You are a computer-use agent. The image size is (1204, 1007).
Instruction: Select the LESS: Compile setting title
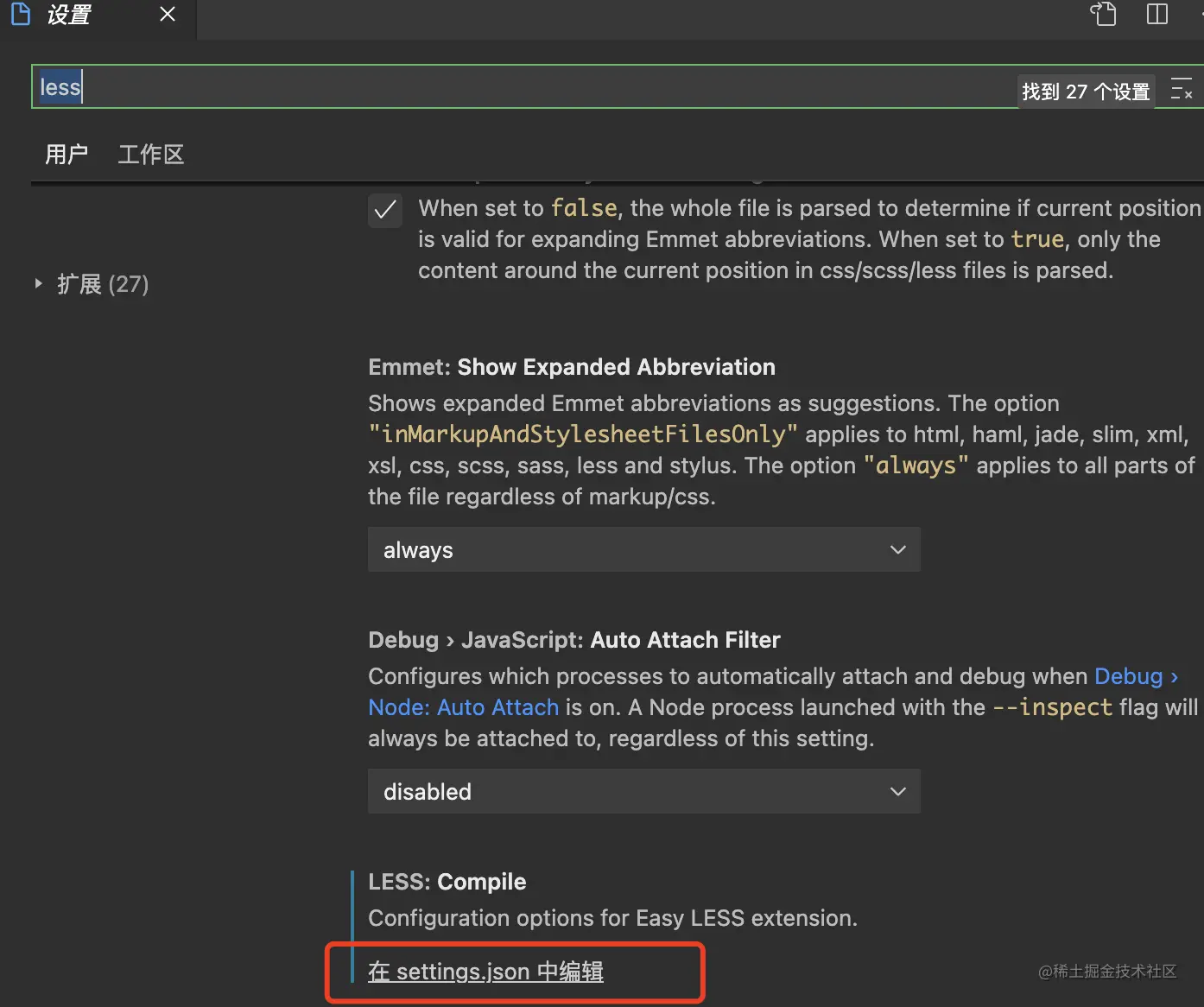pyautogui.click(x=447, y=882)
